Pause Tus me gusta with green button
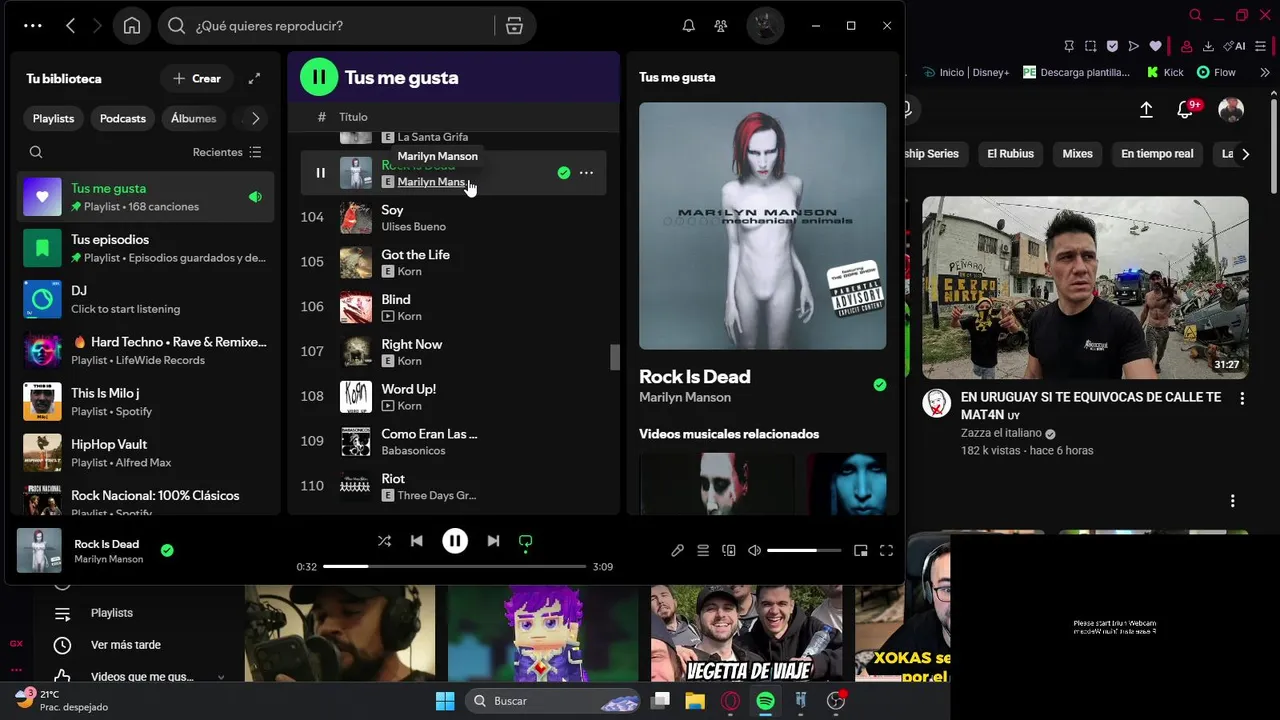The image size is (1280, 720). click(x=319, y=77)
